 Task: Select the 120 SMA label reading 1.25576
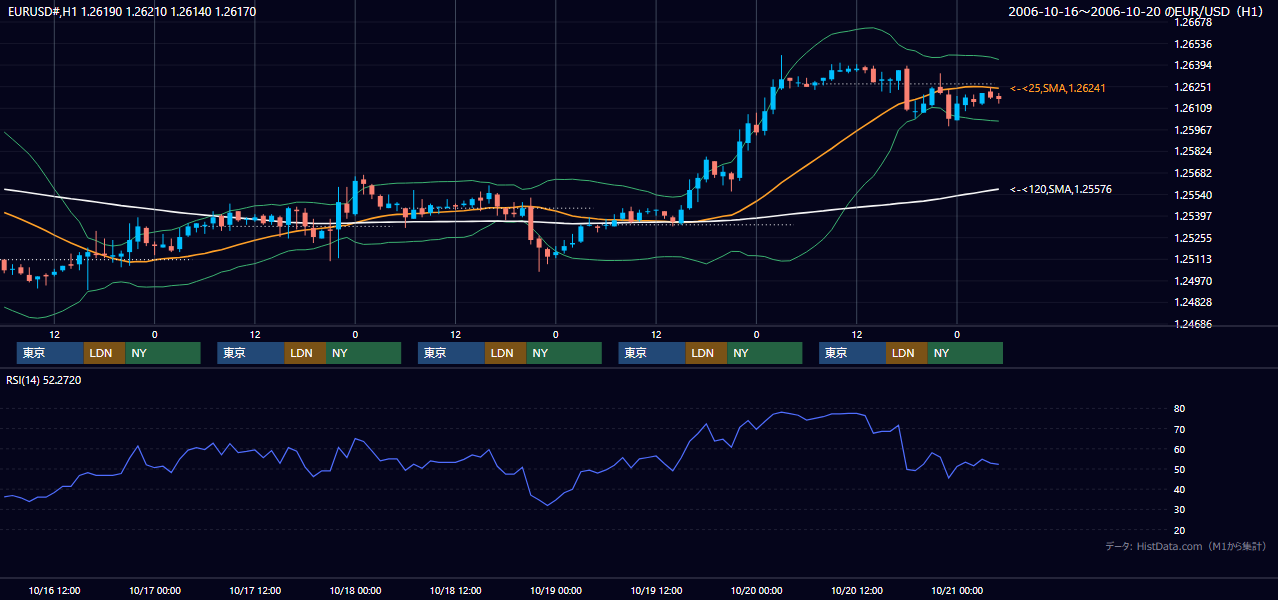[x=1061, y=189]
